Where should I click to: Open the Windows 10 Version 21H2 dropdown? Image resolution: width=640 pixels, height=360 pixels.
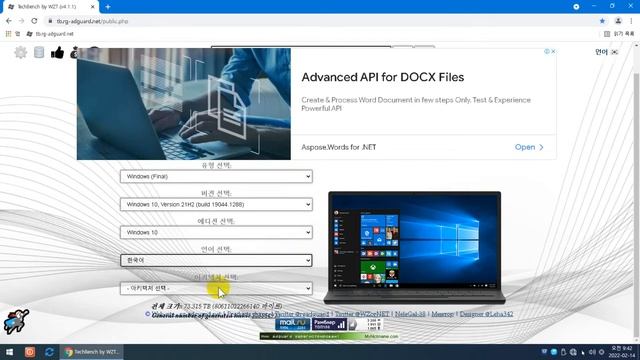(216, 204)
